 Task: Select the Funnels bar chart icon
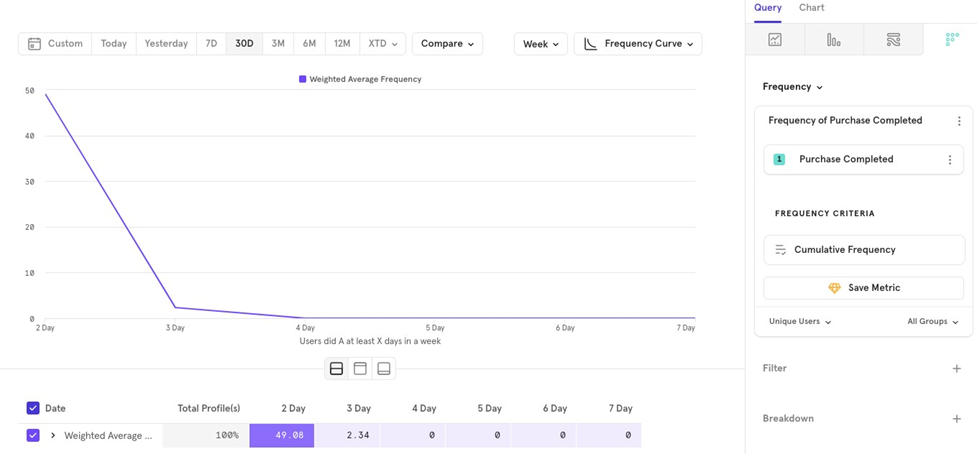click(834, 40)
